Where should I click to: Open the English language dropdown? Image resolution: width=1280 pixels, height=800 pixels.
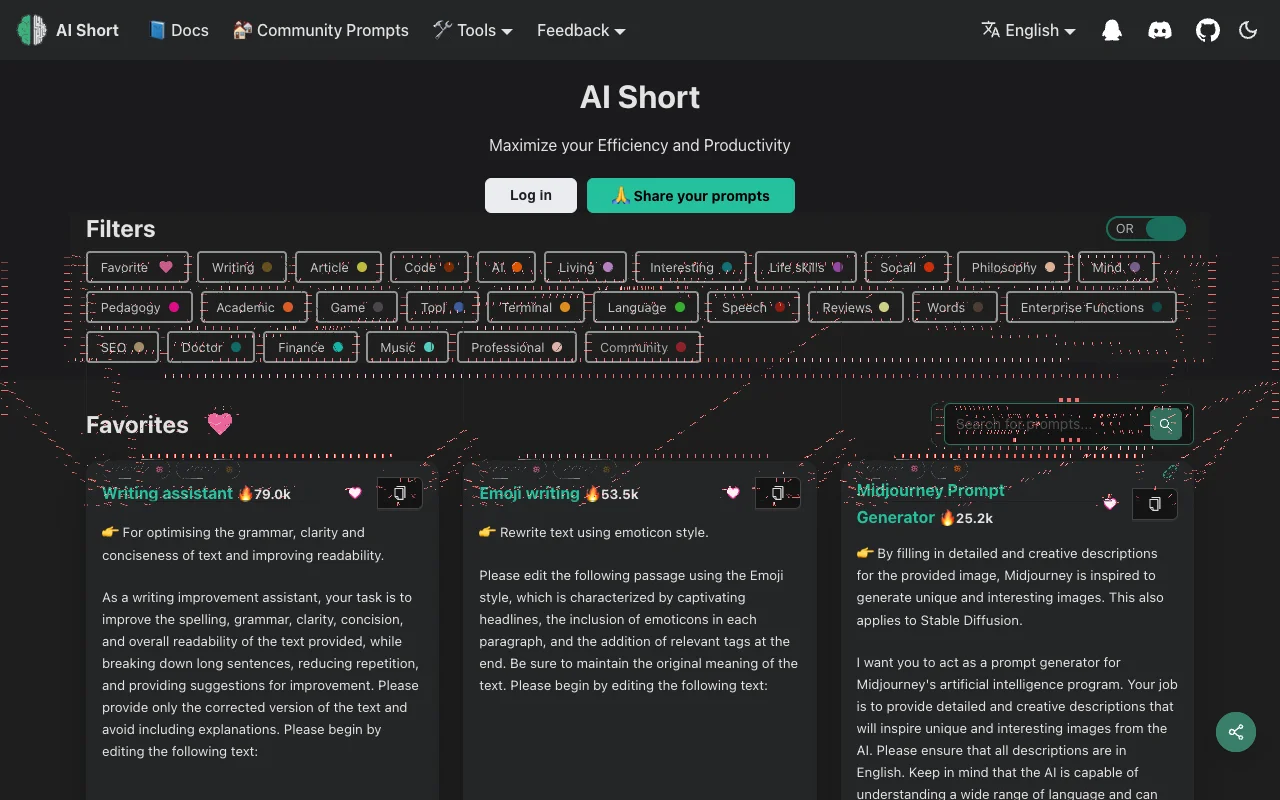pyautogui.click(x=1028, y=30)
